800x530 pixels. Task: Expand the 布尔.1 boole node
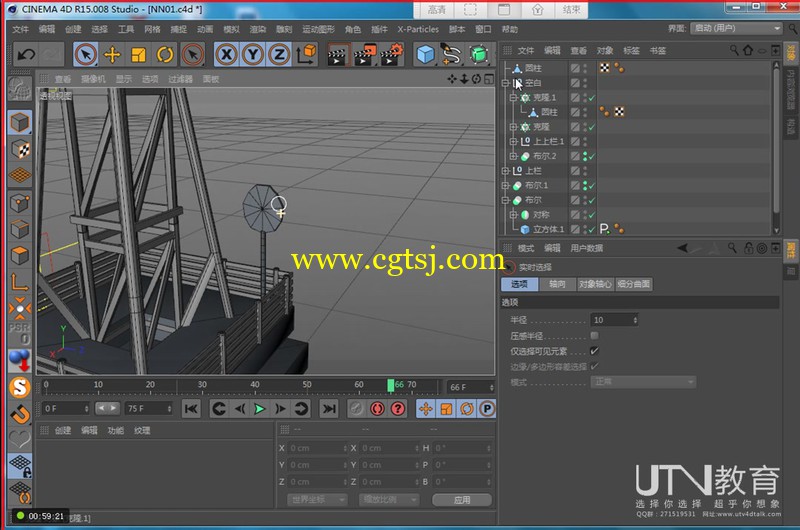pos(505,186)
